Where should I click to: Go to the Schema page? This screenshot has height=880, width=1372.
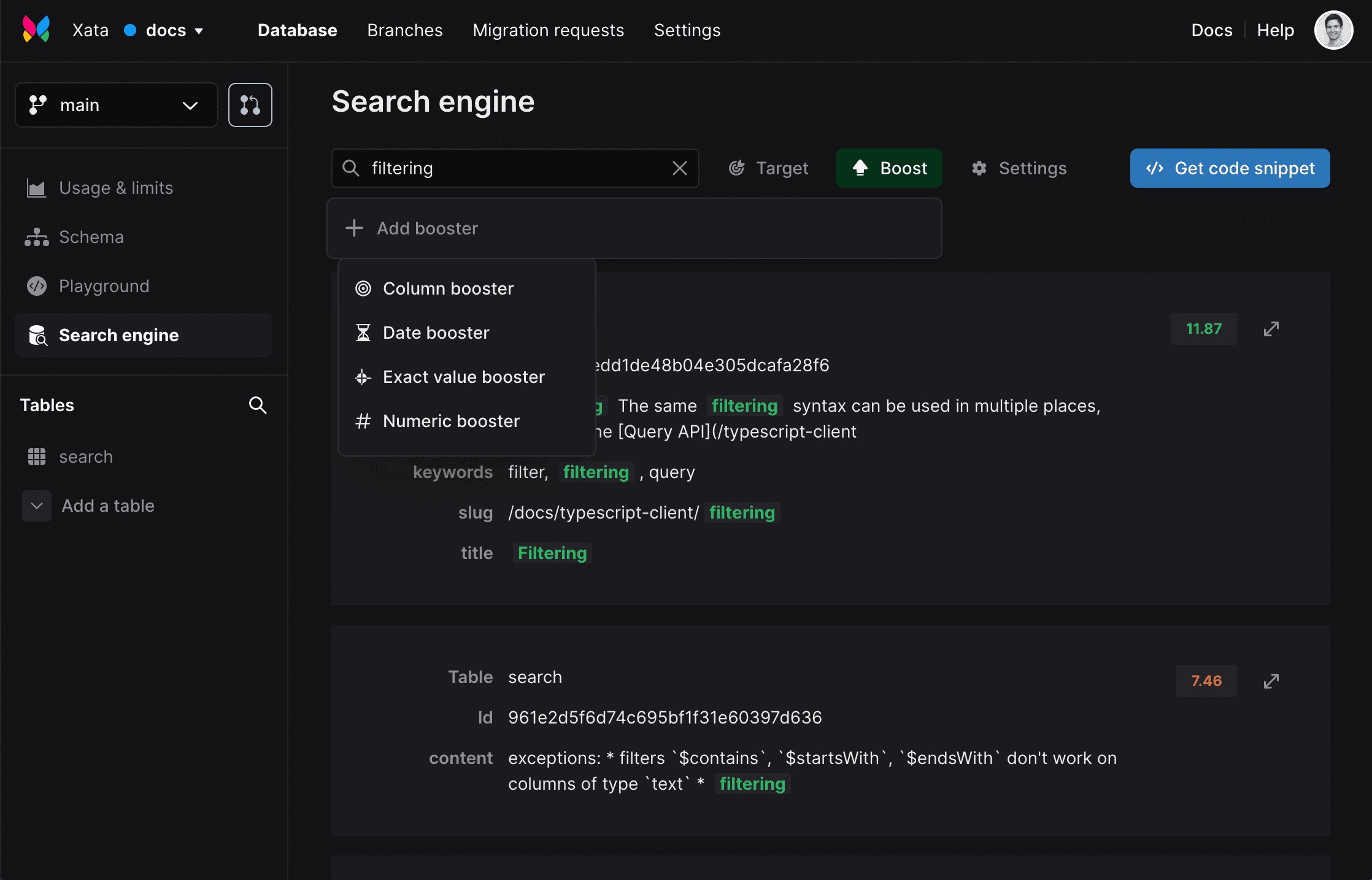point(143,237)
